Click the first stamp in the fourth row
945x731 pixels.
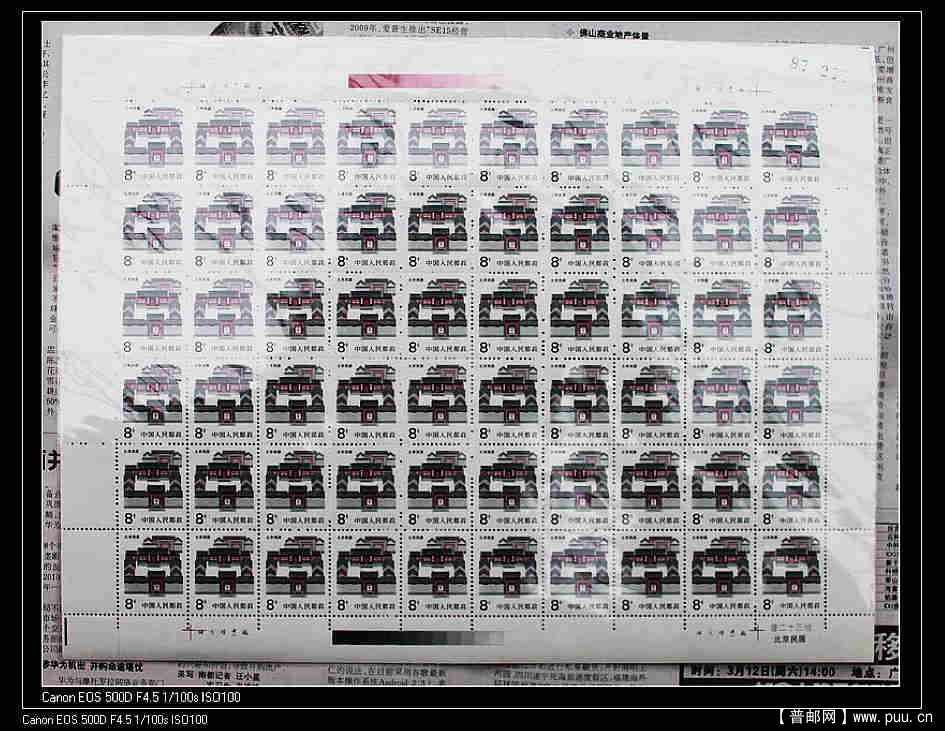153,399
